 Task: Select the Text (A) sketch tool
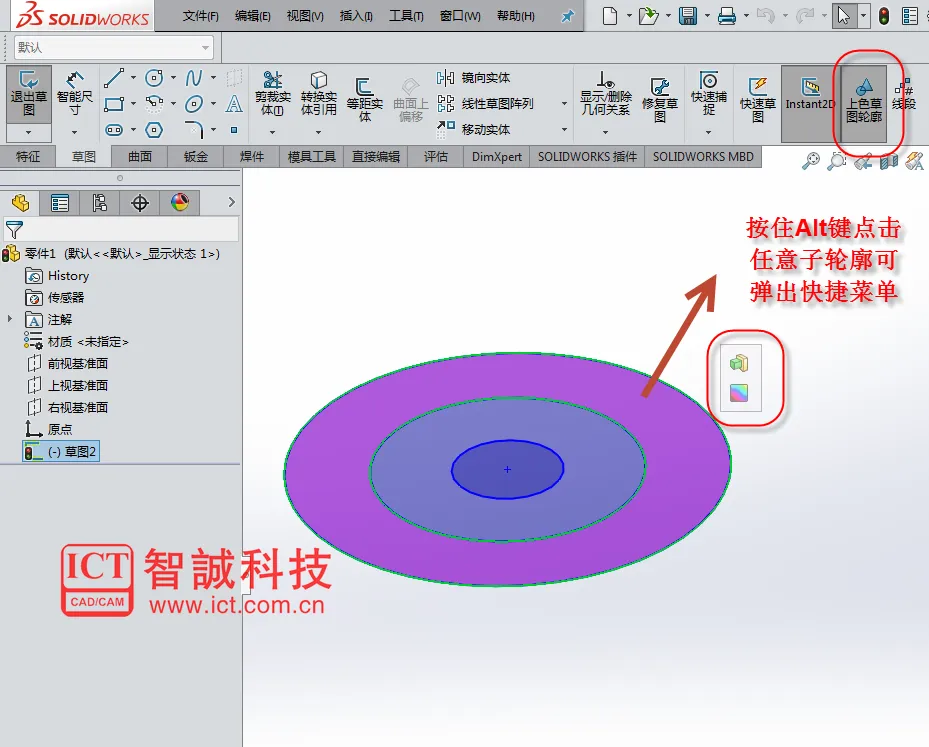tap(234, 104)
